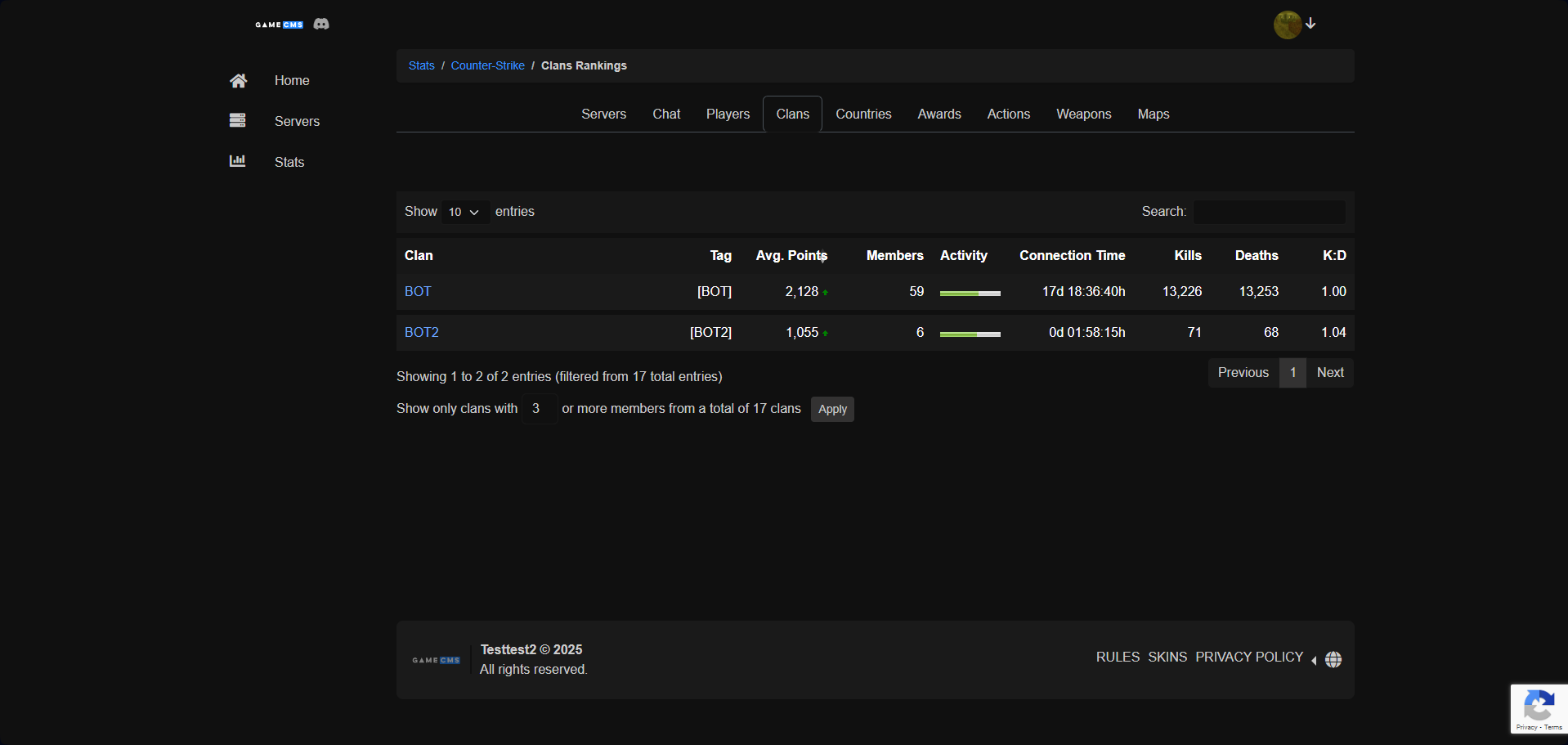Viewport: 1568px width, 745px height.
Task: Sort by Connection Time column header
Action: (x=1072, y=255)
